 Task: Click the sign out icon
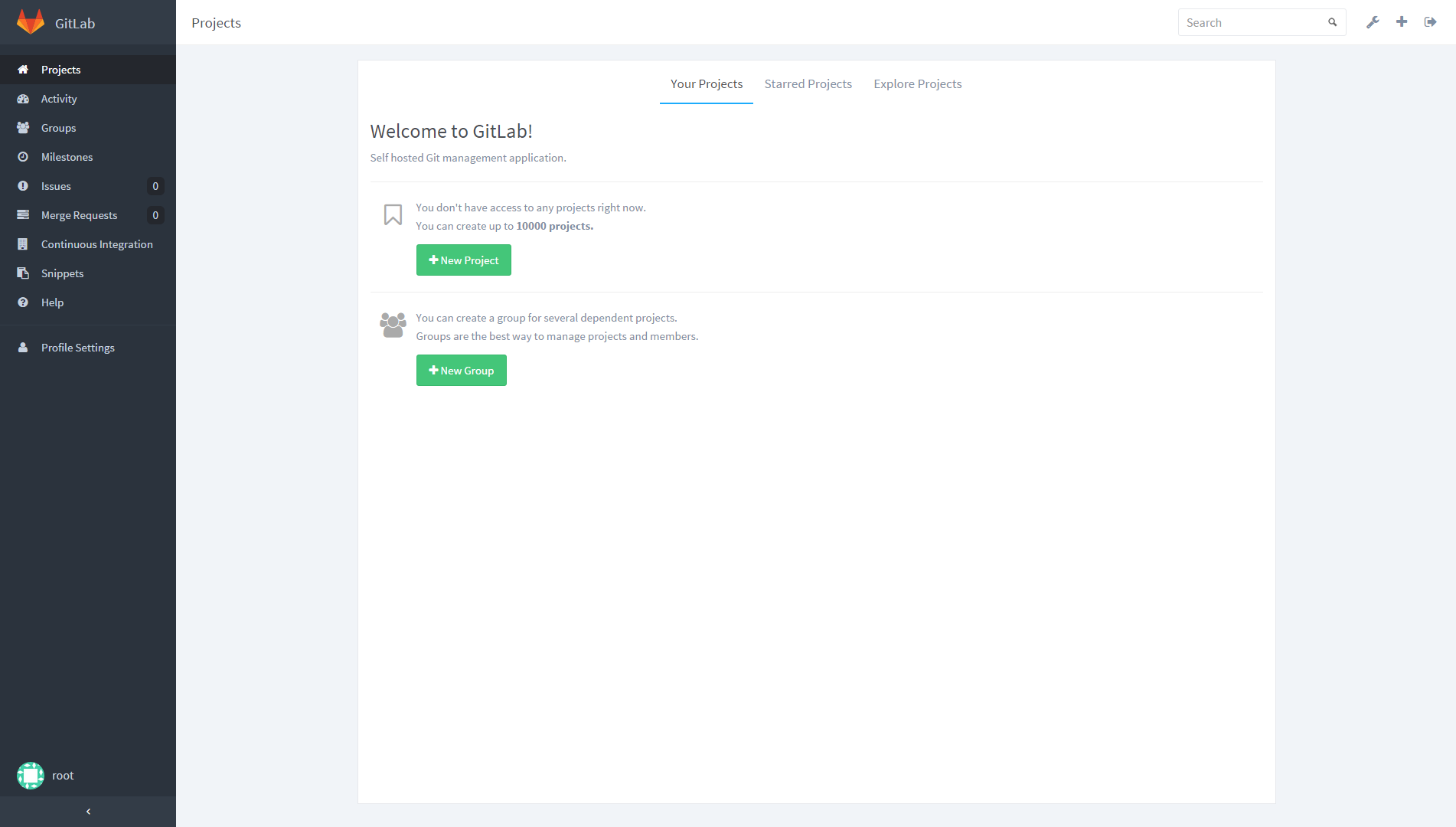pos(1430,22)
